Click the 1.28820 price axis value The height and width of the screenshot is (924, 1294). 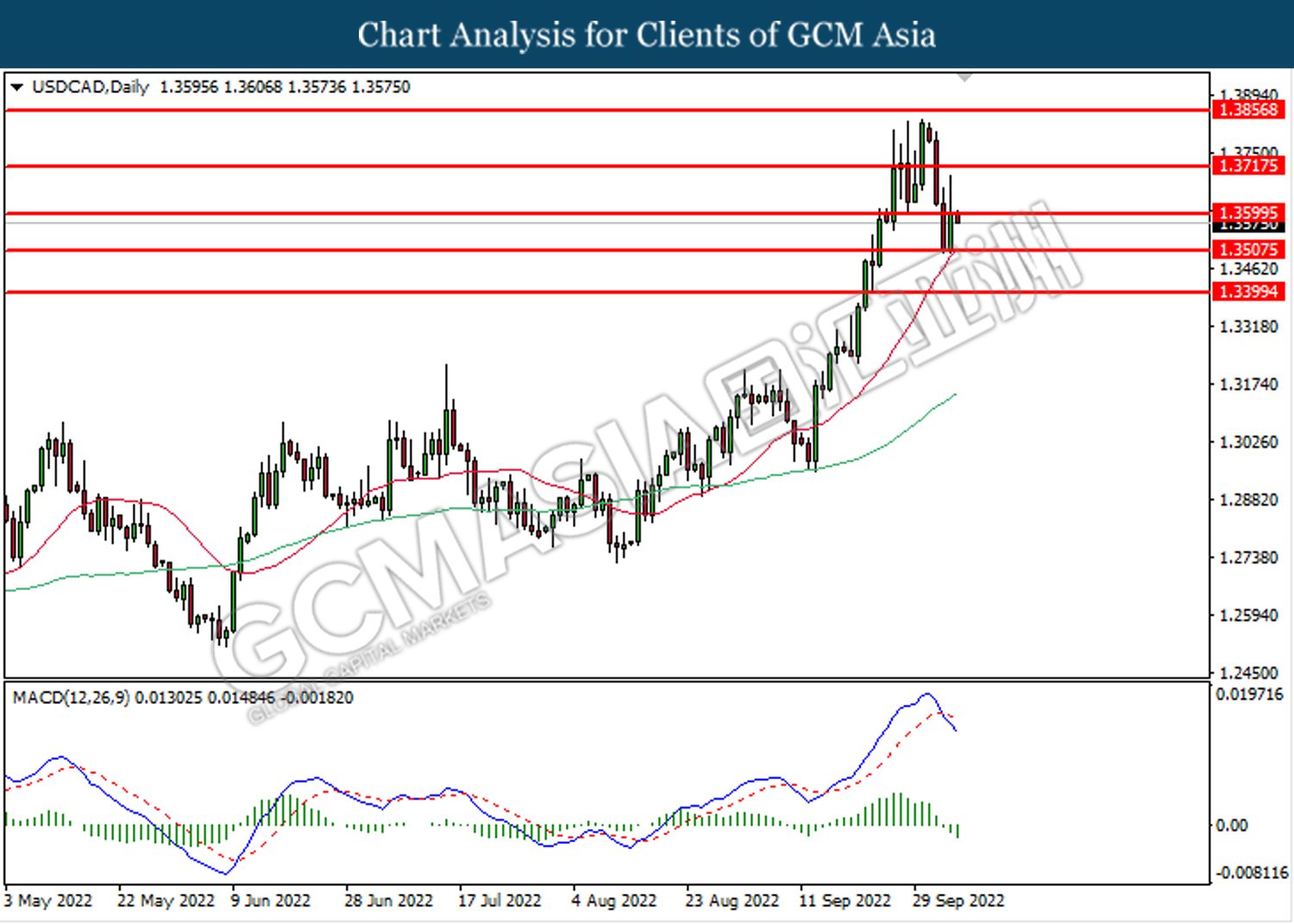point(1248,500)
